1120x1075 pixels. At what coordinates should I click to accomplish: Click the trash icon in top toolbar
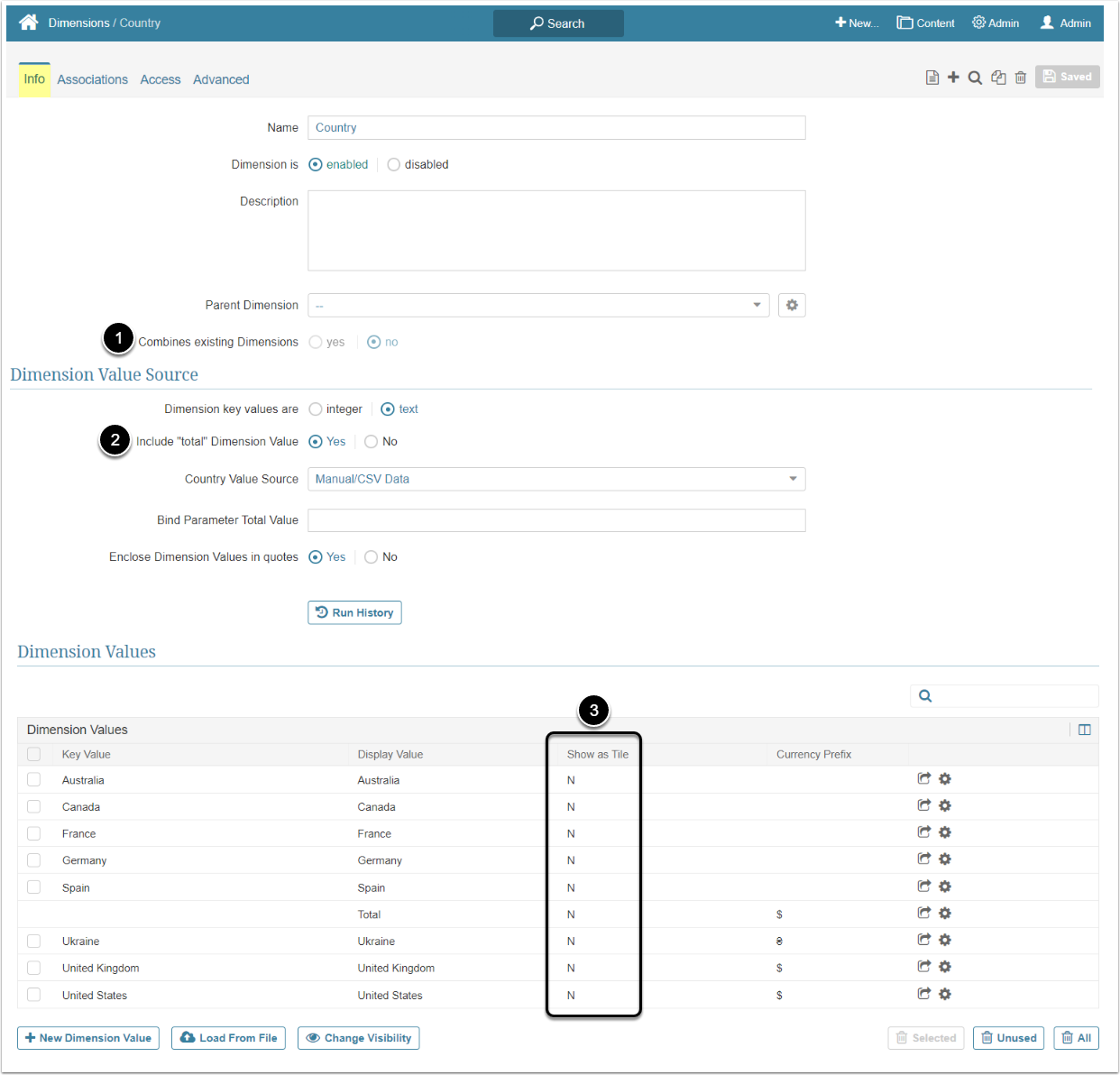tap(1021, 78)
